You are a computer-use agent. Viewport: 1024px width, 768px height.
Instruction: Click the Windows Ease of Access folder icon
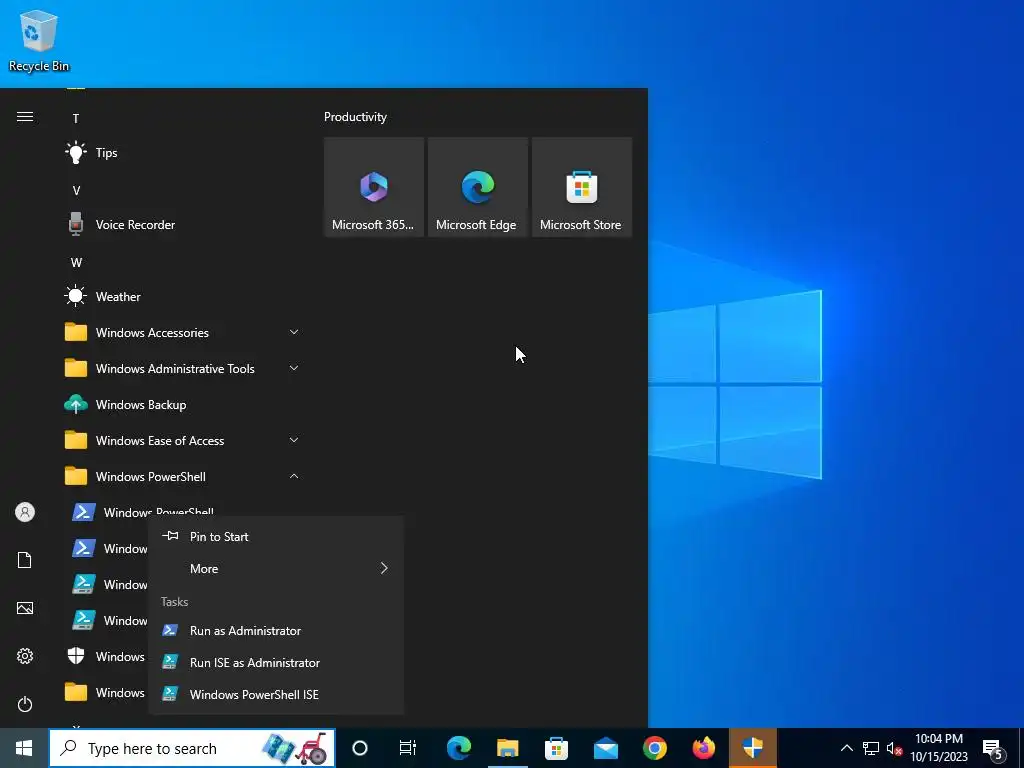76,441
